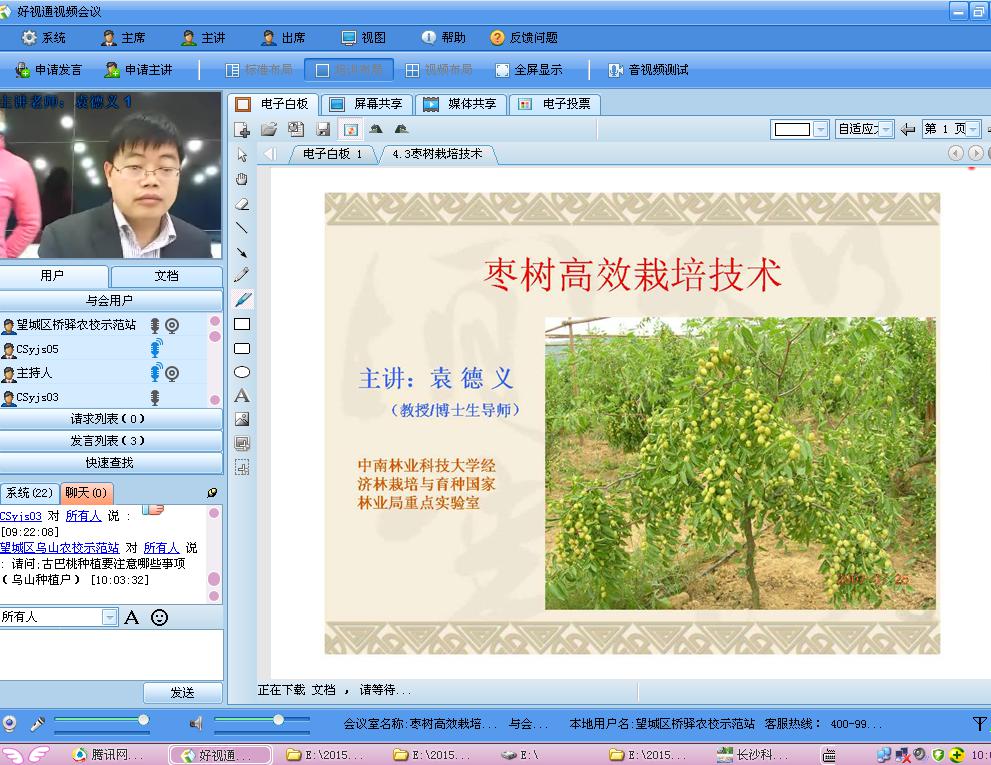
Task: Select the eraser tool in whiteboard toolbar
Action: click(241, 204)
